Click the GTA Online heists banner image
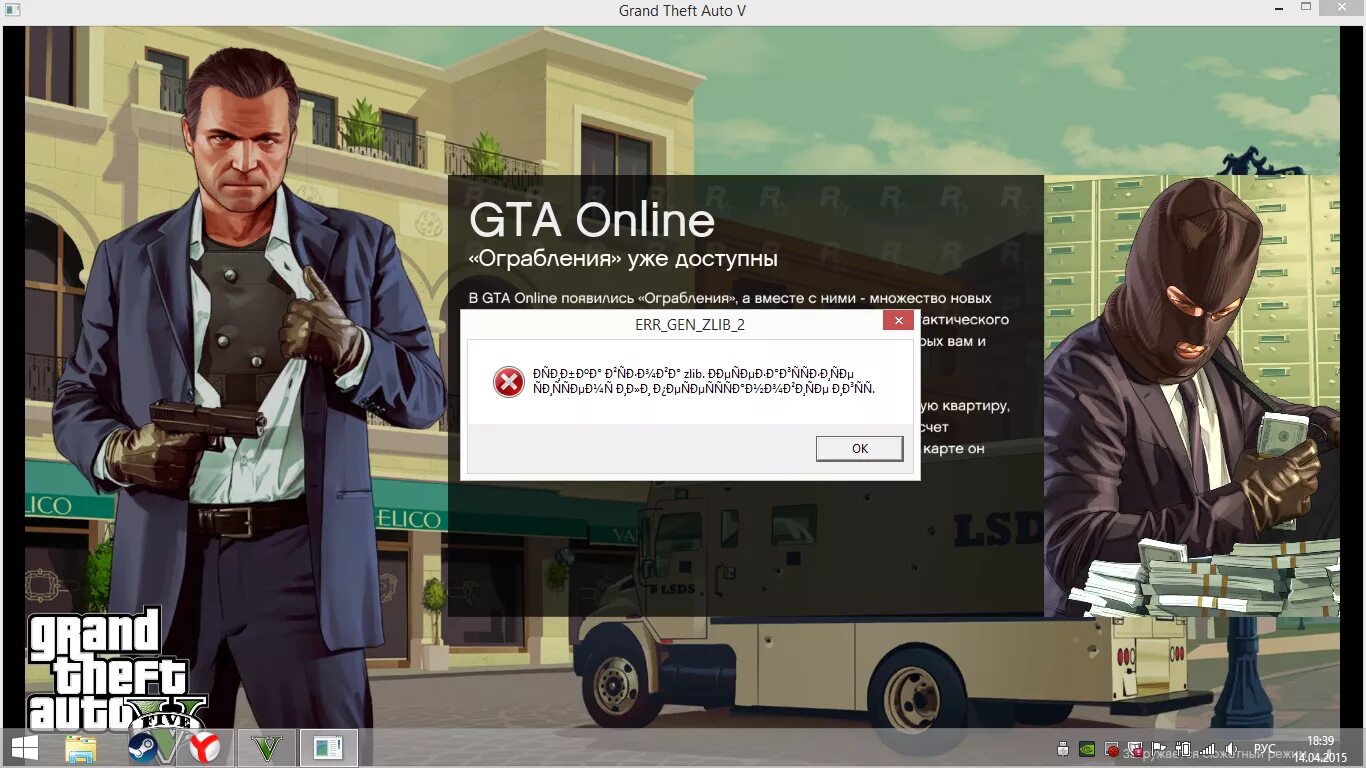The width and height of the screenshot is (1366, 768). tap(745, 230)
